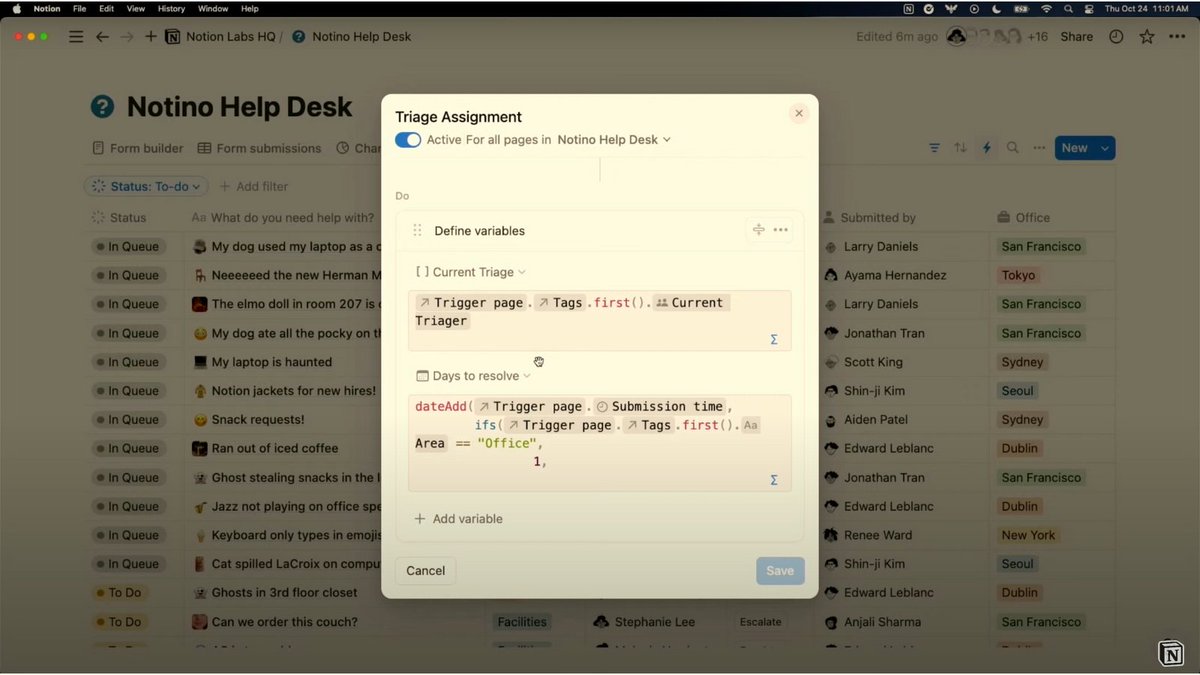The height and width of the screenshot is (675, 1200).
Task: Open row Can we order this couch?
Action: point(284,622)
